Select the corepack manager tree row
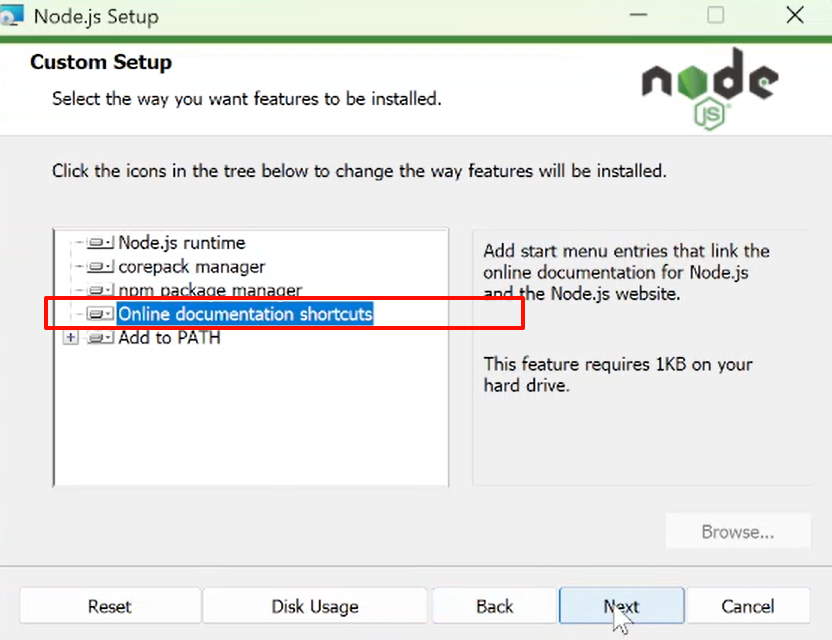The height and width of the screenshot is (640, 832). (192, 266)
